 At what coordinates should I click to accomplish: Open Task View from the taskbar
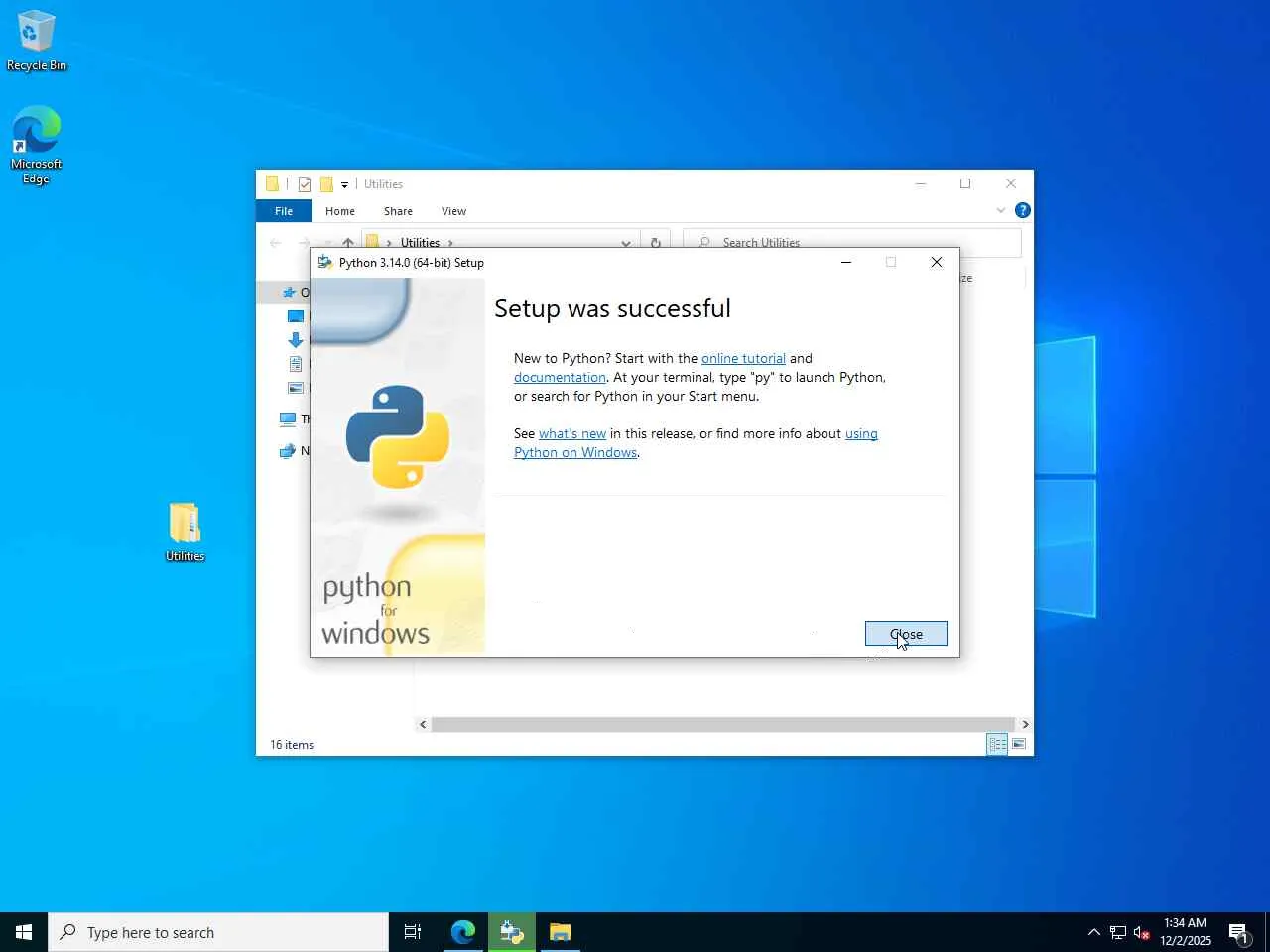(413, 932)
